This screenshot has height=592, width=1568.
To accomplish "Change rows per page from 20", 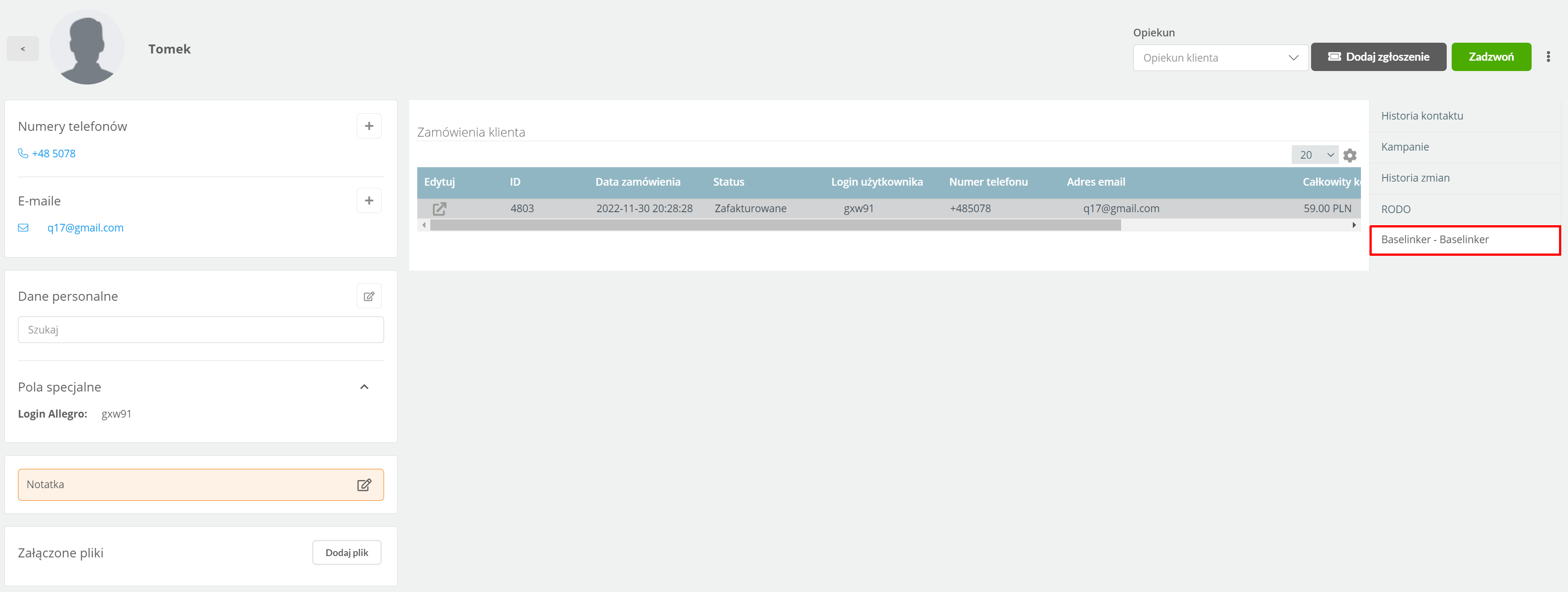I will click(1315, 155).
